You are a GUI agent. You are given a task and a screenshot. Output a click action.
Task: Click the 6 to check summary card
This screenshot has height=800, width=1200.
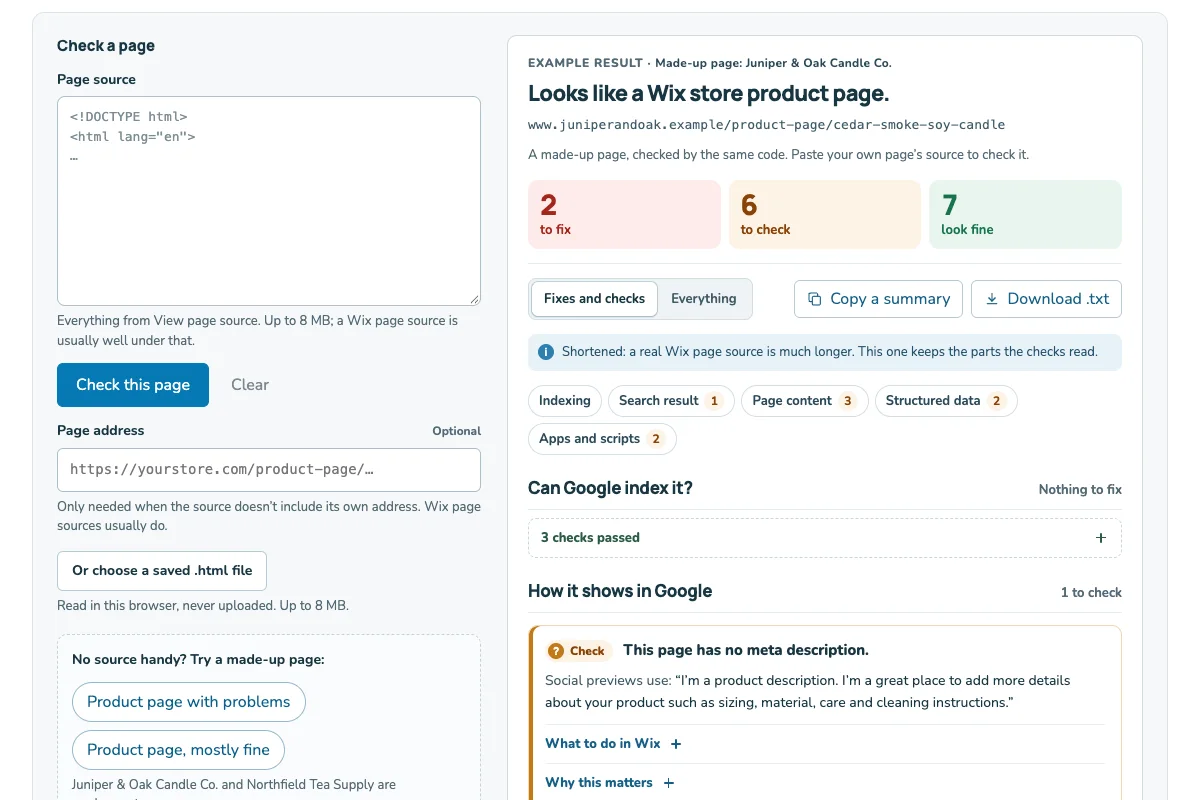point(825,214)
